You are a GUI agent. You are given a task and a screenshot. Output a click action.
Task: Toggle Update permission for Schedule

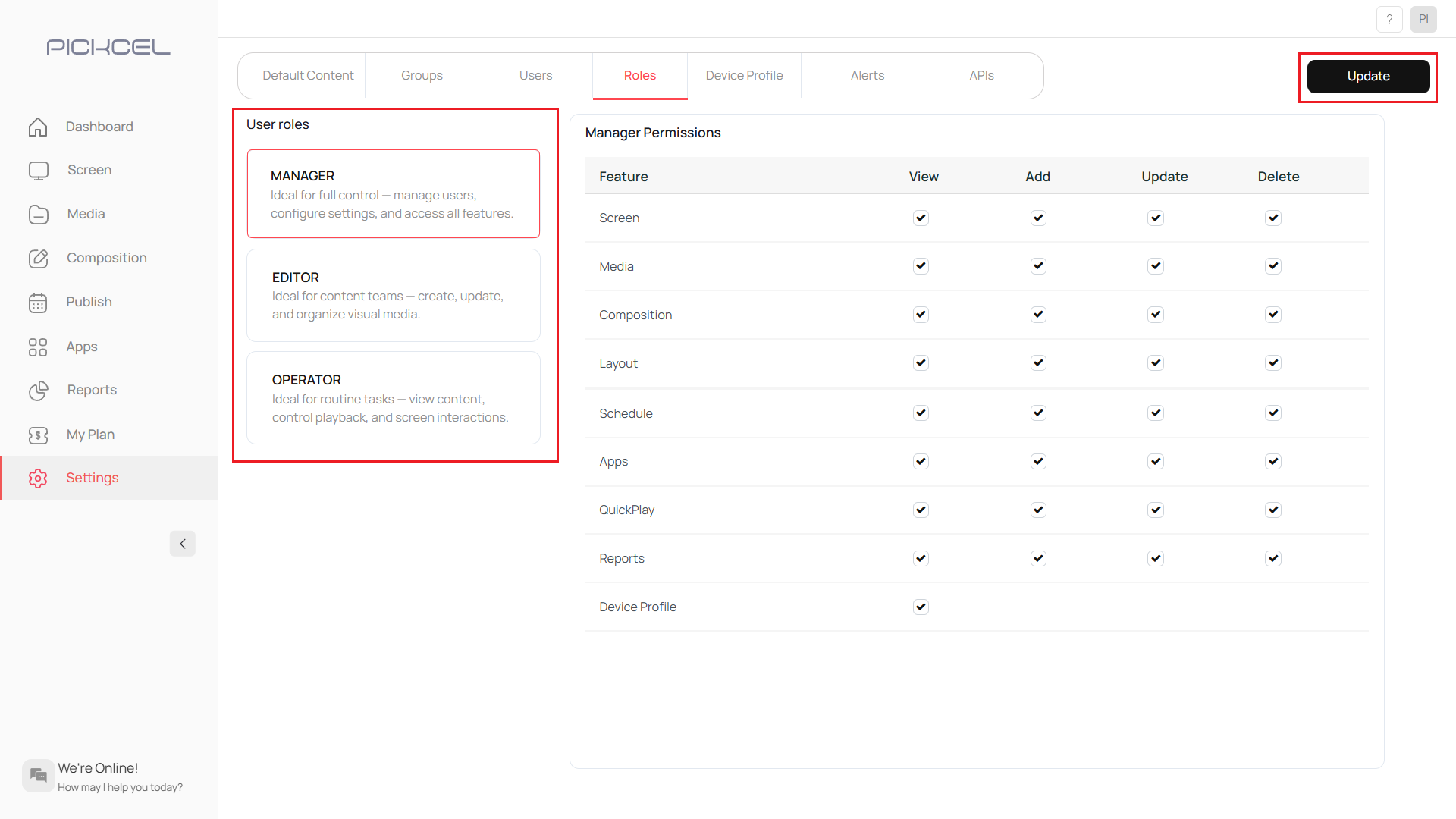pyautogui.click(x=1155, y=413)
